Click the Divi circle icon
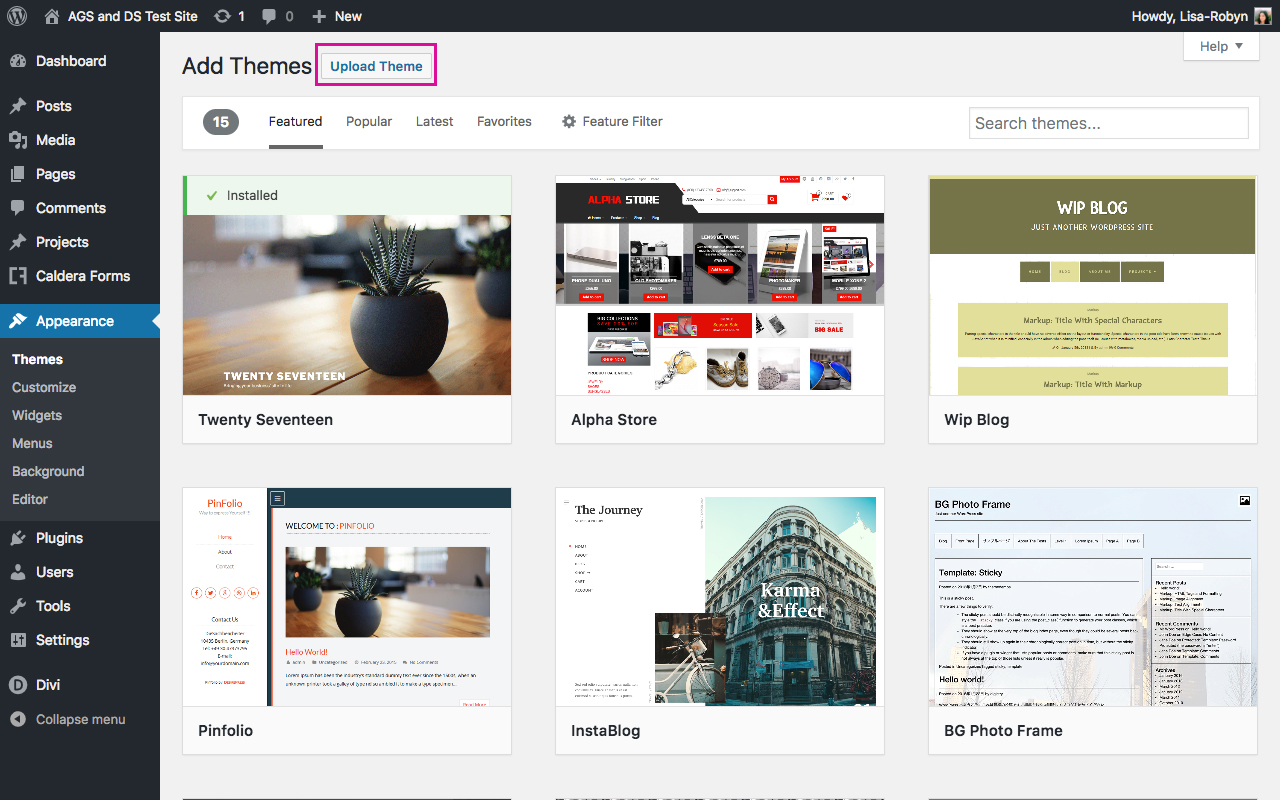1280x800 pixels. pyautogui.click(x=18, y=685)
